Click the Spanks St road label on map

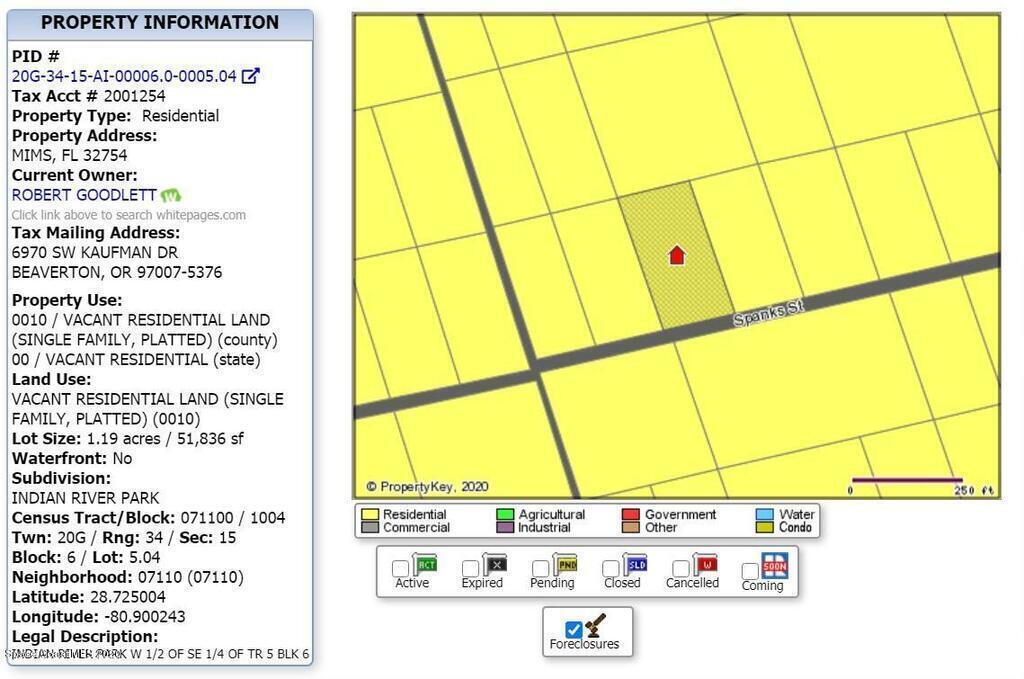(x=768, y=313)
